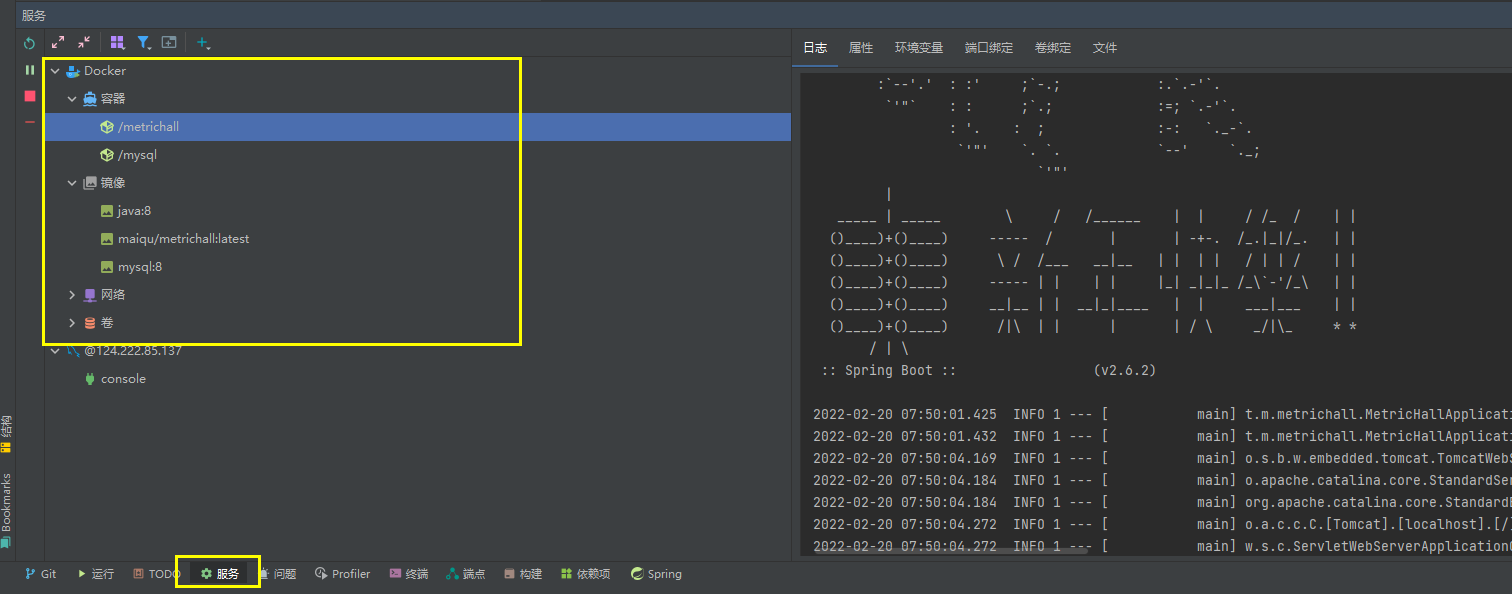Click the TomcatWebServer log line at 07:50:04.169
This screenshot has height=594, width=1512.
[1162, 458]
